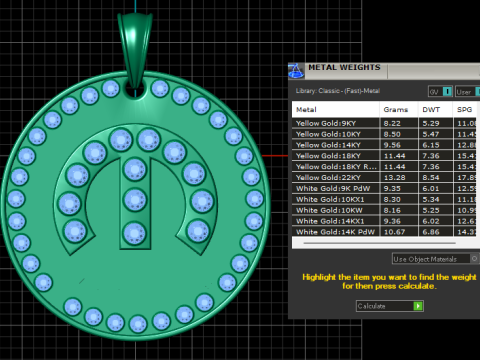
Task: Click the 6.86 DWT value
Action: 431,232
